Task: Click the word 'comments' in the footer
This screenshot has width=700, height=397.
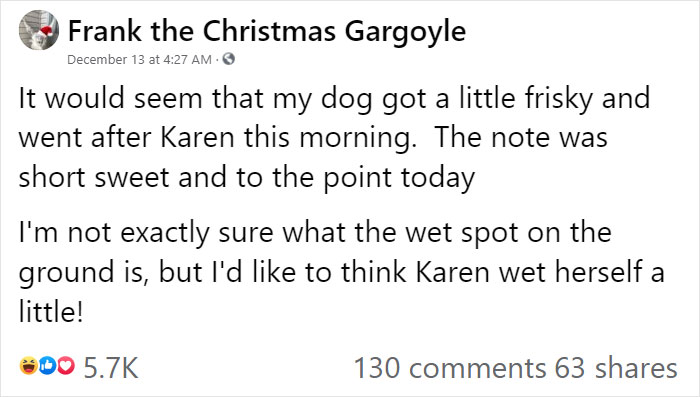Action: pyautogui.click(x=477, y=369)
